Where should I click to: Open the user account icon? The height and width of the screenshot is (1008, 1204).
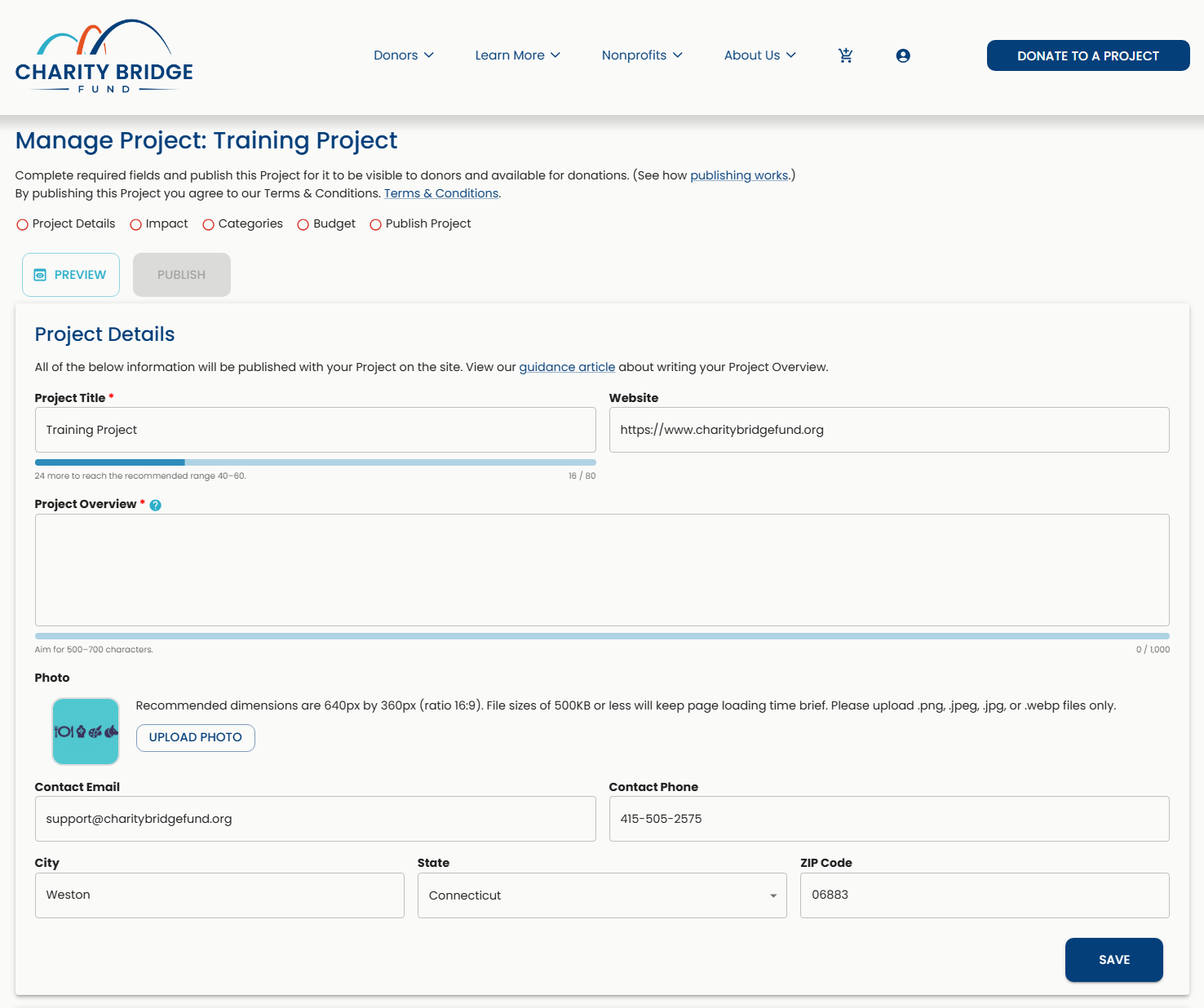[x=903, y=55]
